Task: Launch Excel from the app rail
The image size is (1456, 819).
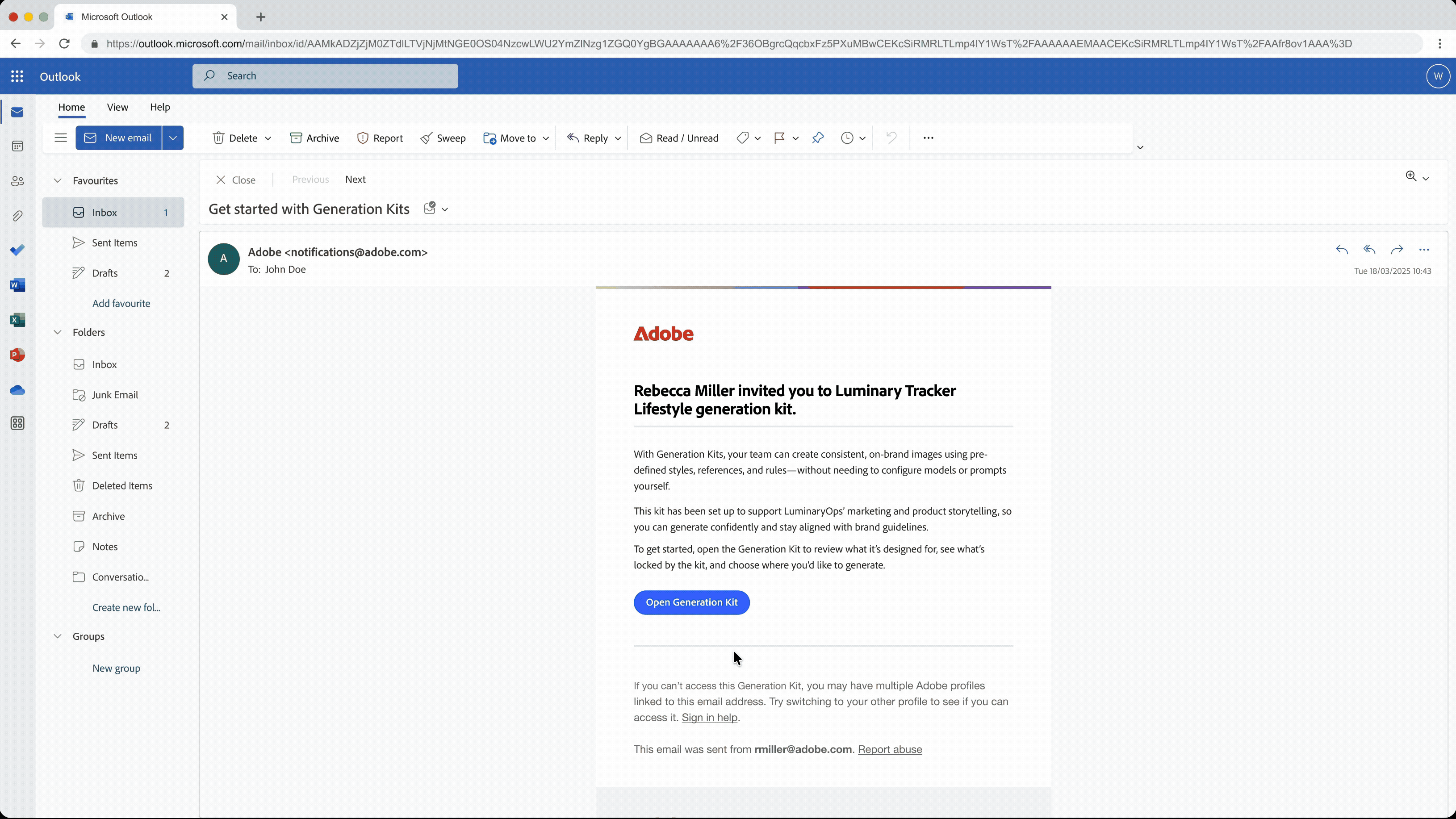Action: [x=17, y=321]
